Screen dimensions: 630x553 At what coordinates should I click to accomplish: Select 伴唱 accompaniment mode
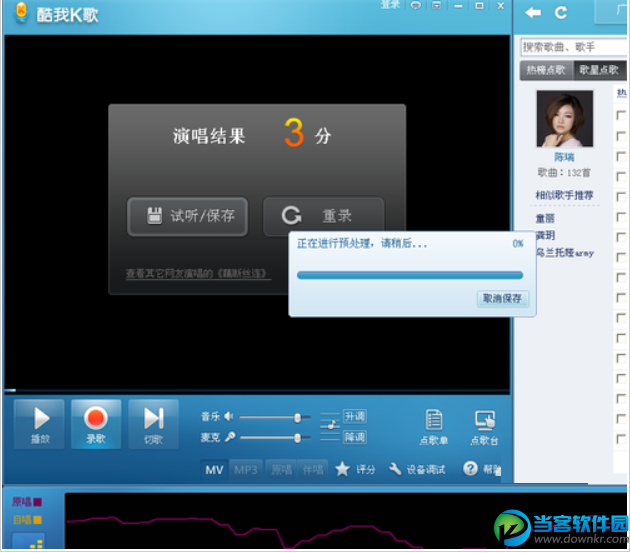pos(313,469)
